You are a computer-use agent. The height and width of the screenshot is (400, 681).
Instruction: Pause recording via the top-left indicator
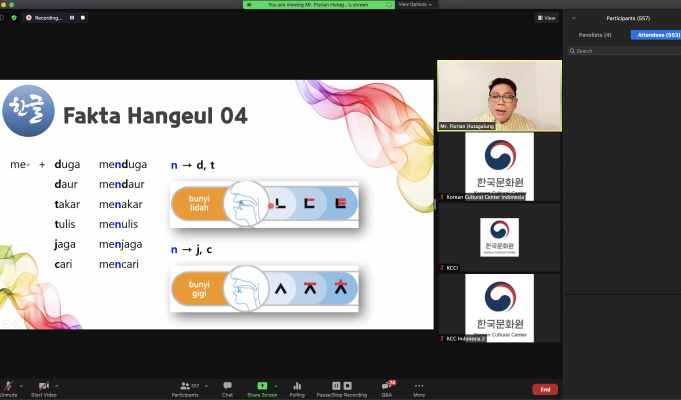tap(72, 17)
